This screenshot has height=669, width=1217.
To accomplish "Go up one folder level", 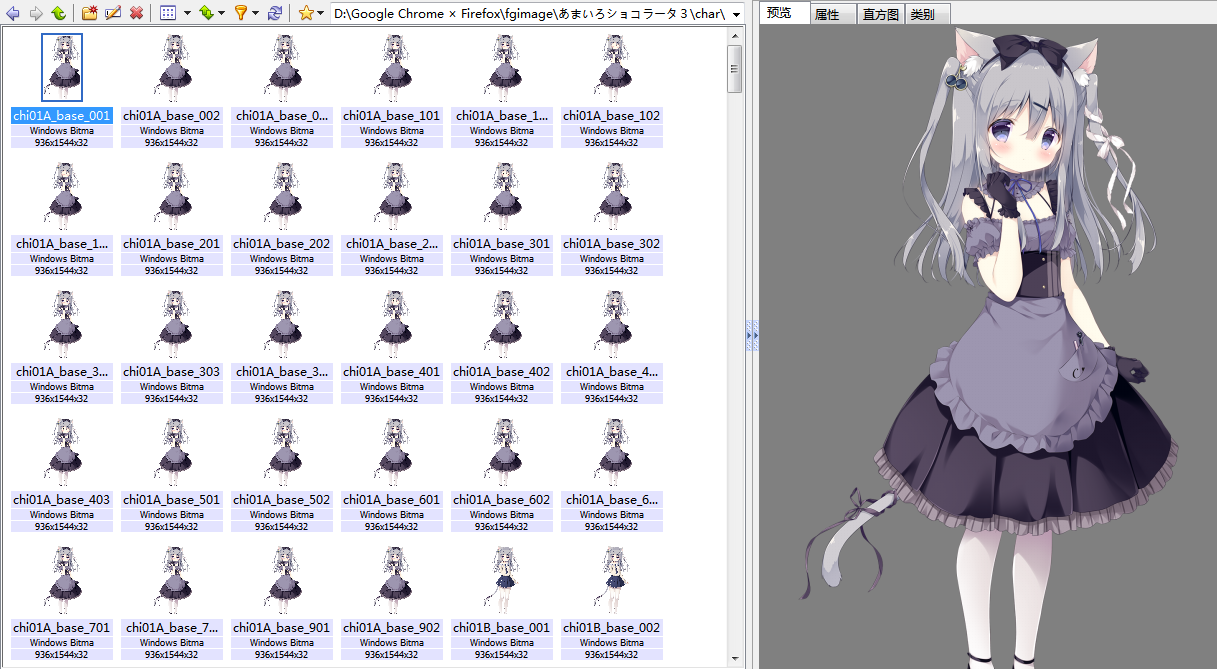I will click(59, 13).
